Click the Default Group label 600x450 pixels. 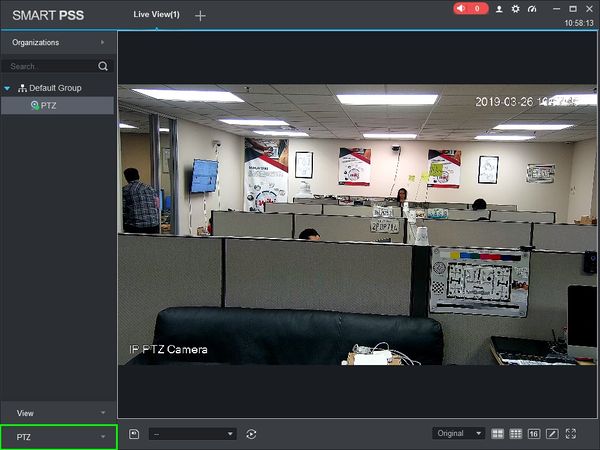pos(55,88)
